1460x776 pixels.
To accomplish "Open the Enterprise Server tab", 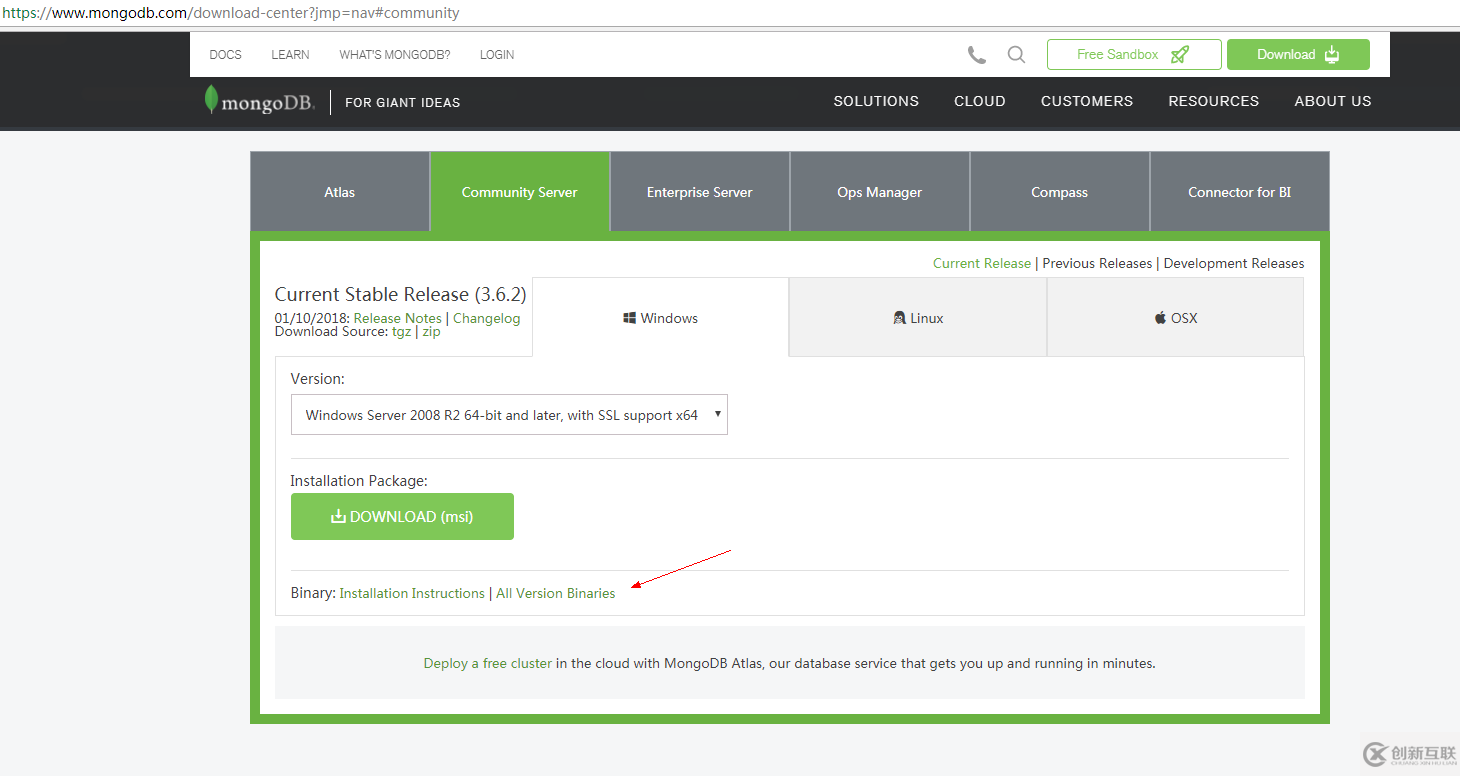I will 700,192.
